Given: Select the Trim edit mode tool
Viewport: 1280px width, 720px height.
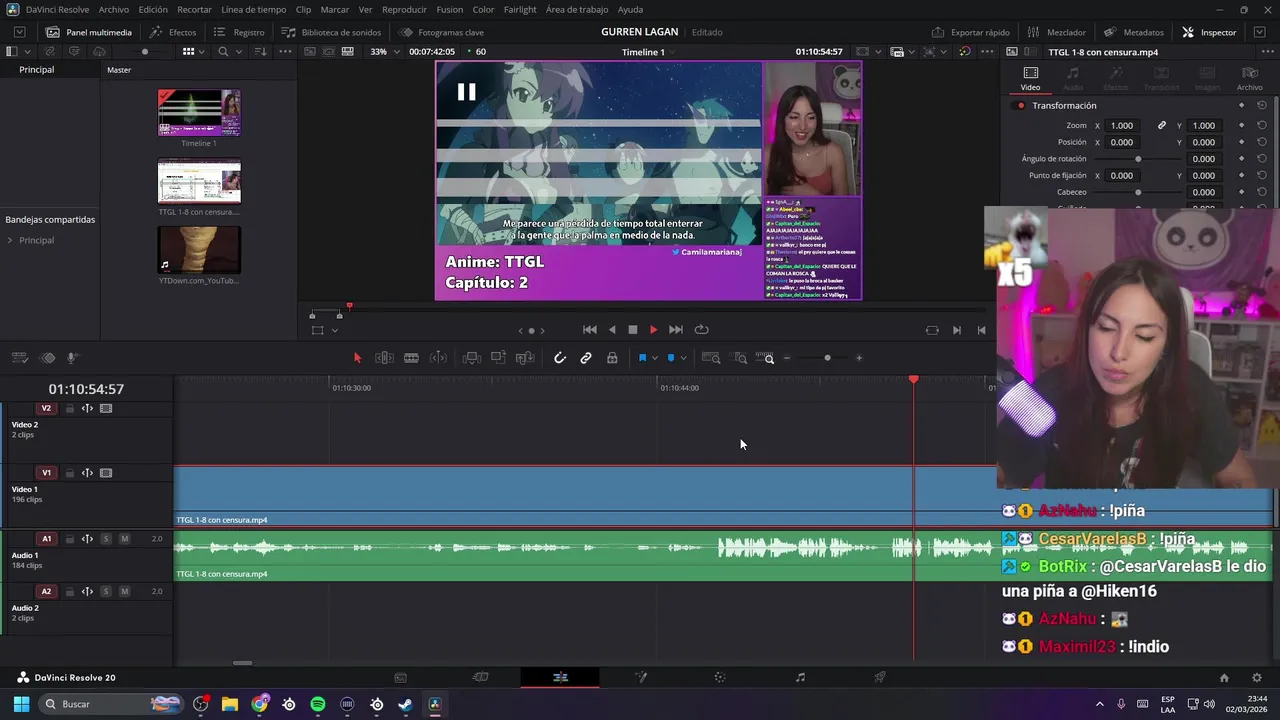Looking at the screenshot, I should (x=383, y=358).
